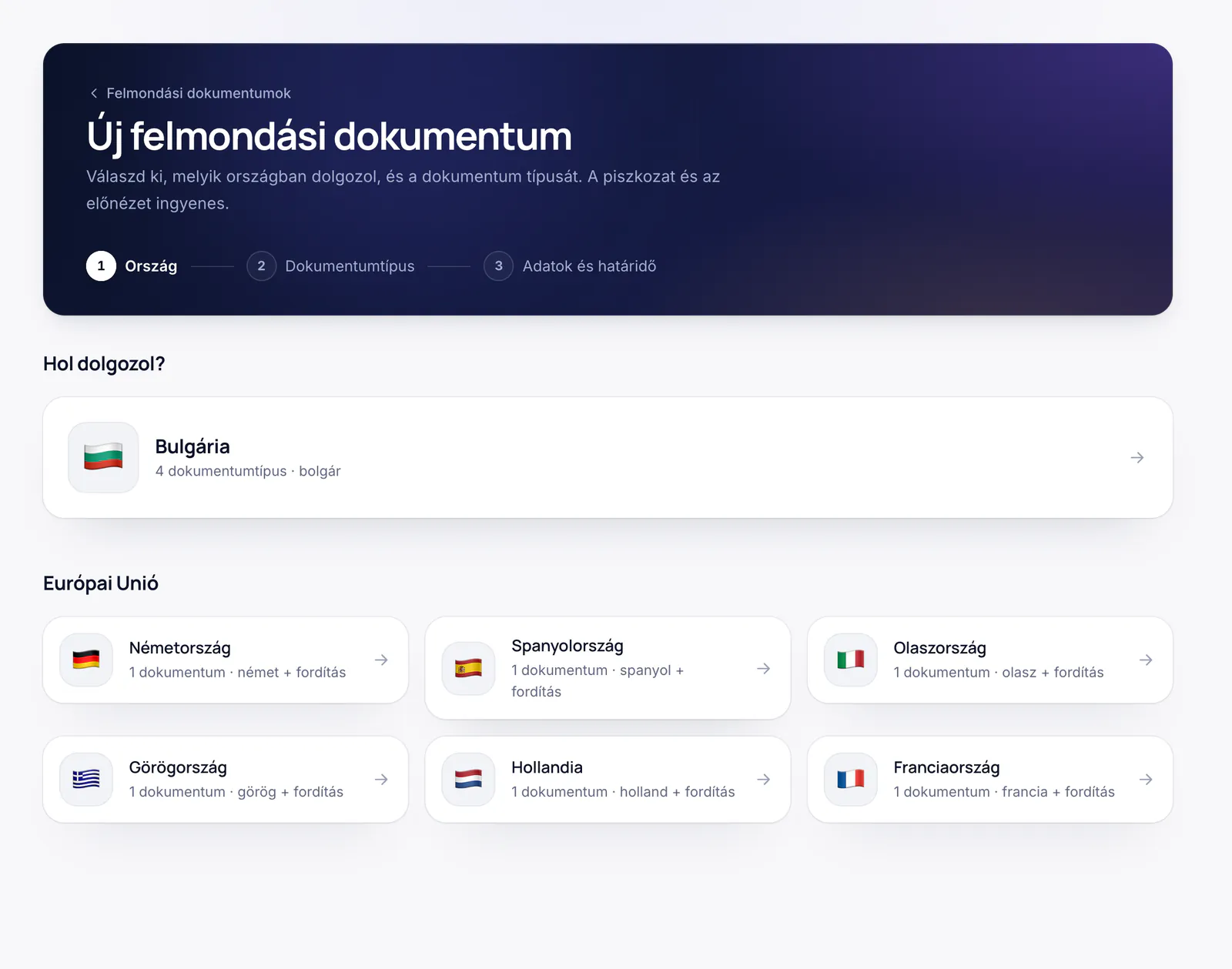
Task: Click the French flag icon
Action: pos(851,779)
